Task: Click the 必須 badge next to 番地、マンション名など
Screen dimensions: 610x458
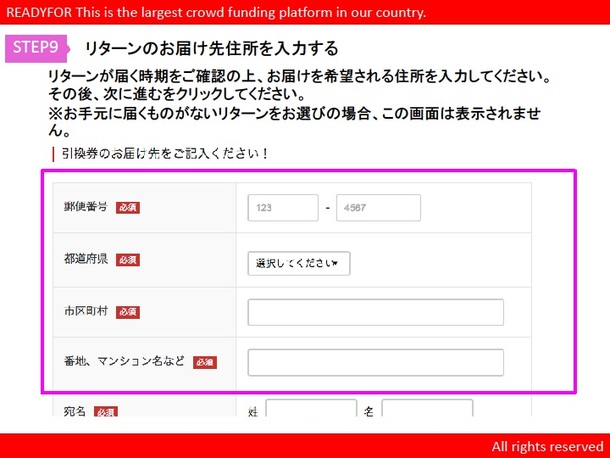Action: click(204, 362)
